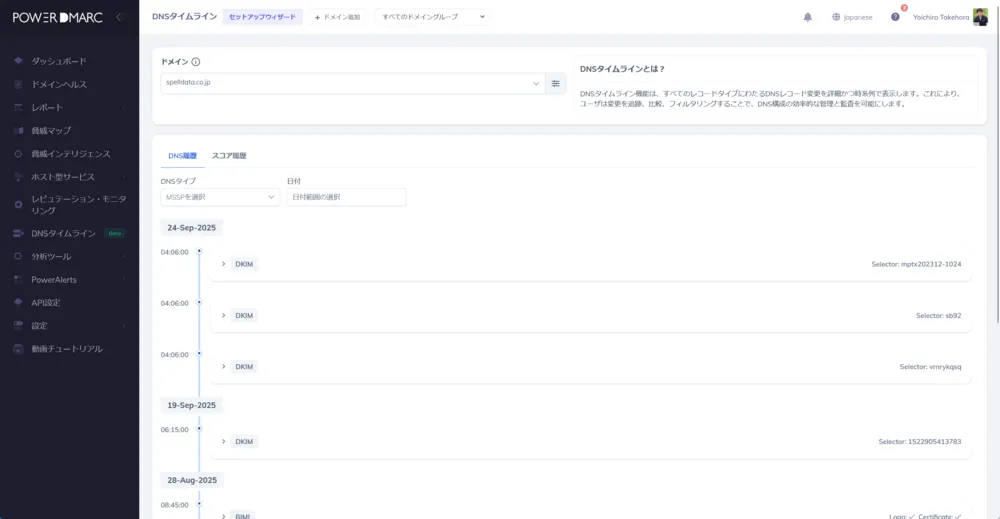Click the PowerAlerts sidebar icon
This screenshot has width=1000, height=519.
(x=18, y=279)
